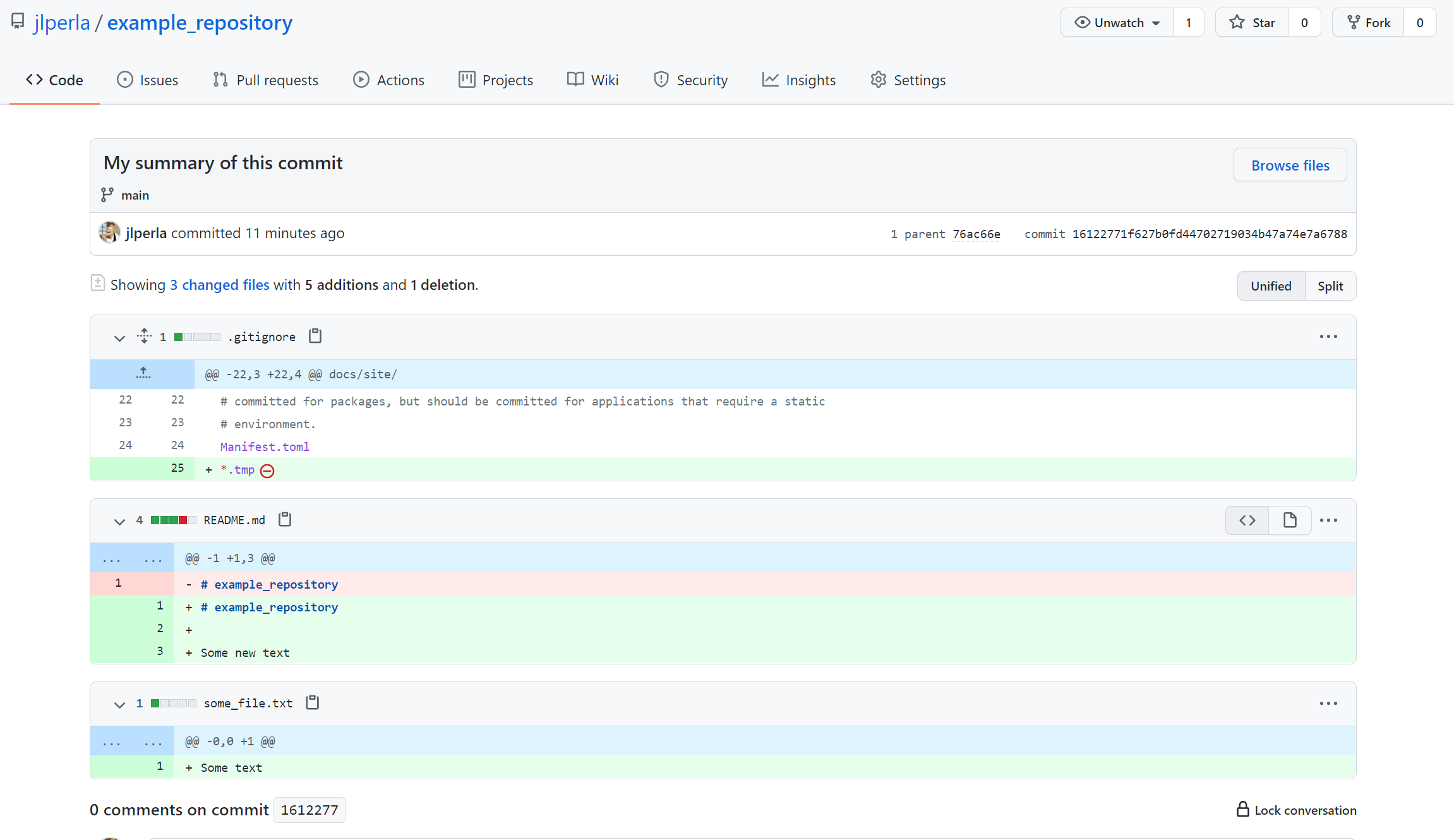Screen dimensions: 1454x840
Task: Open parent commit 76ac66e link
Action: pos(976,234)
